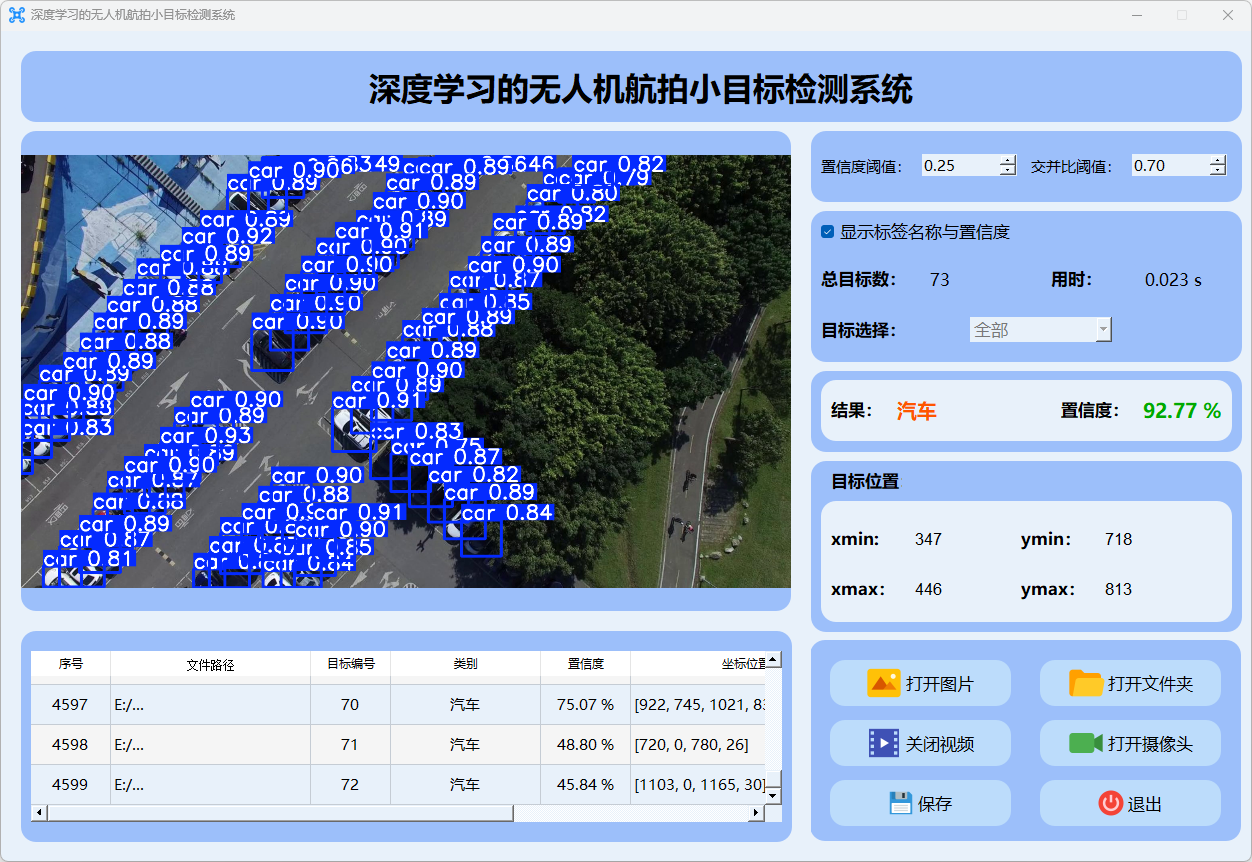Open the target selection dropdown
Screen dimensions: 1252x862
[x=1040, y=330]
